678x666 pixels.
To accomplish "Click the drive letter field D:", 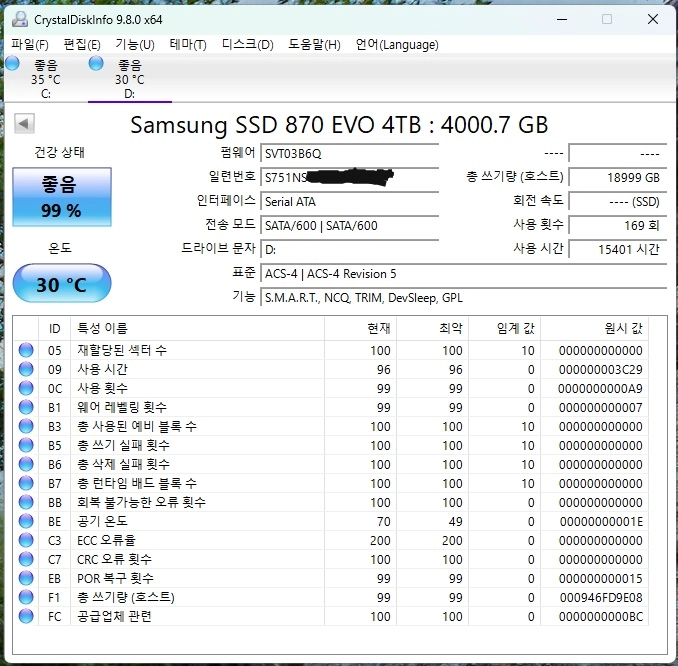I will pos(349,250).
